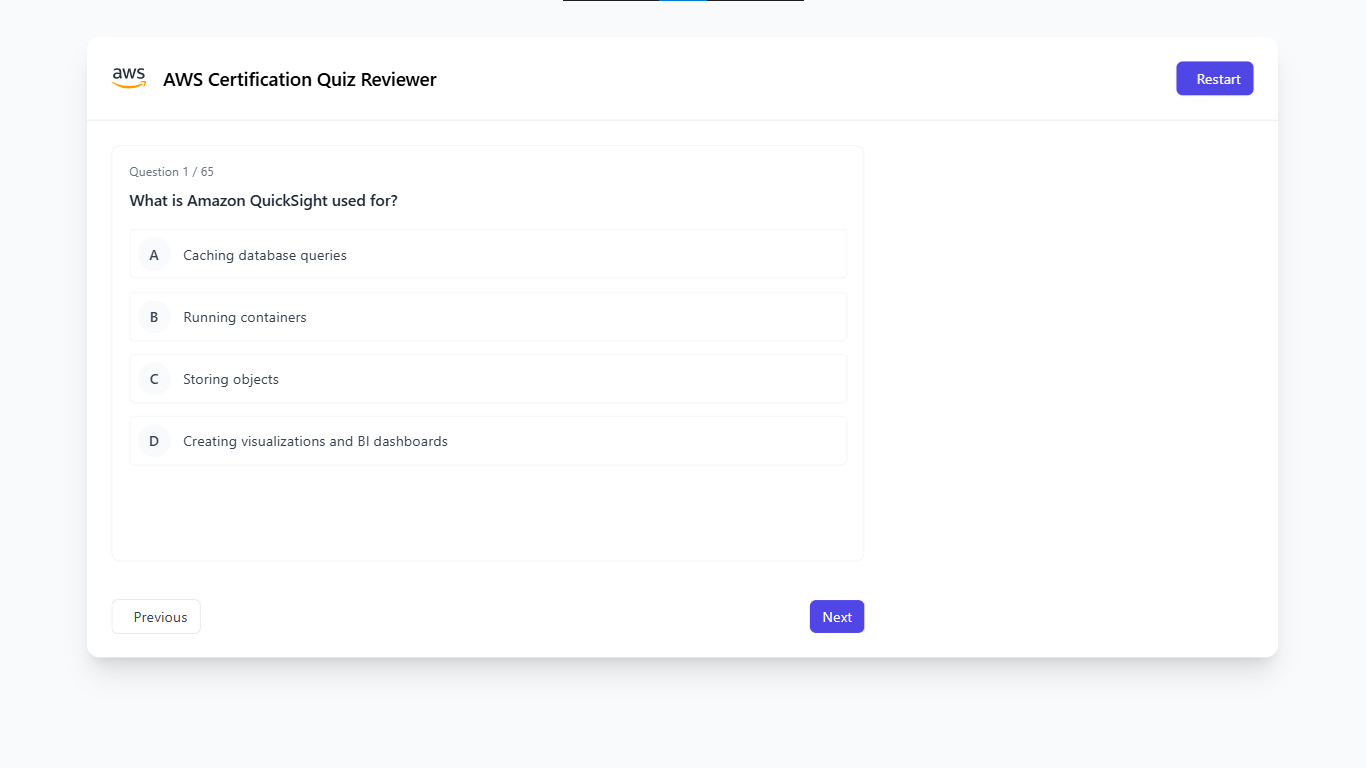Click the AWS logo in the header
Screen dimensions: 1366x768
[129, 79]
